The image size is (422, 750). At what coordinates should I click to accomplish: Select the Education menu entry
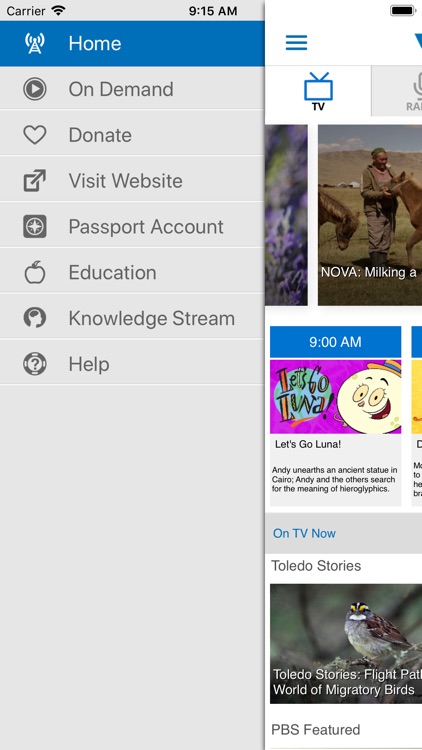point(132,273)
